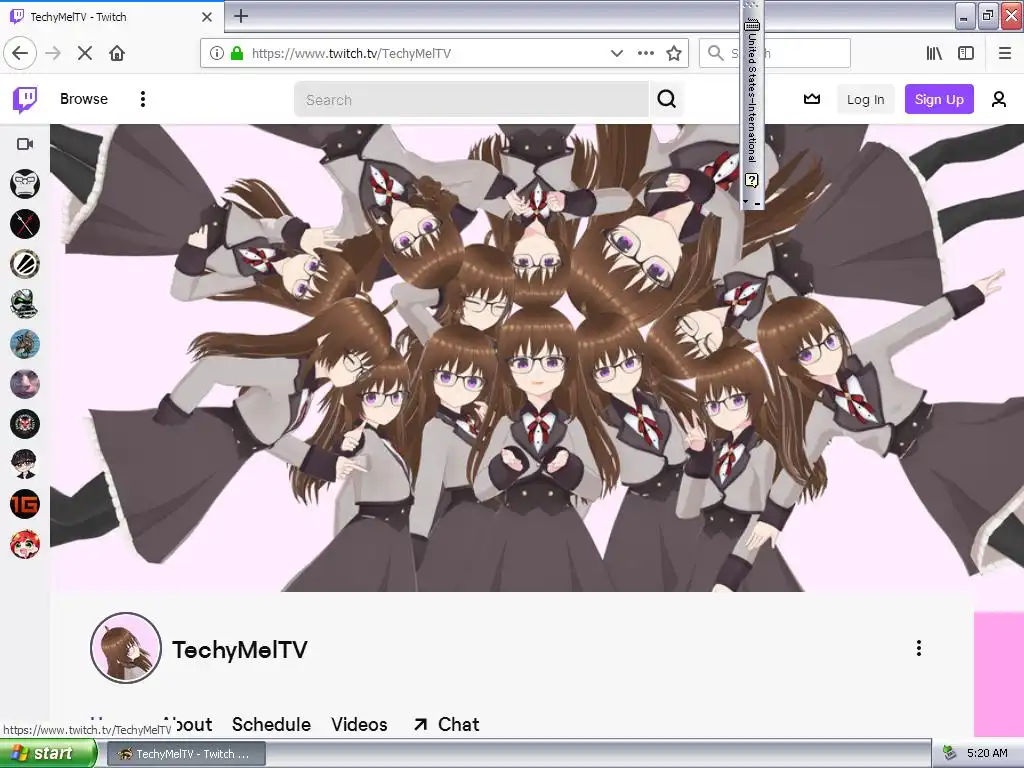Screen dimensions: 1024x768
Task: Open Prime loot crown icon
Action: pyautogui.click(x=812, y=99)
